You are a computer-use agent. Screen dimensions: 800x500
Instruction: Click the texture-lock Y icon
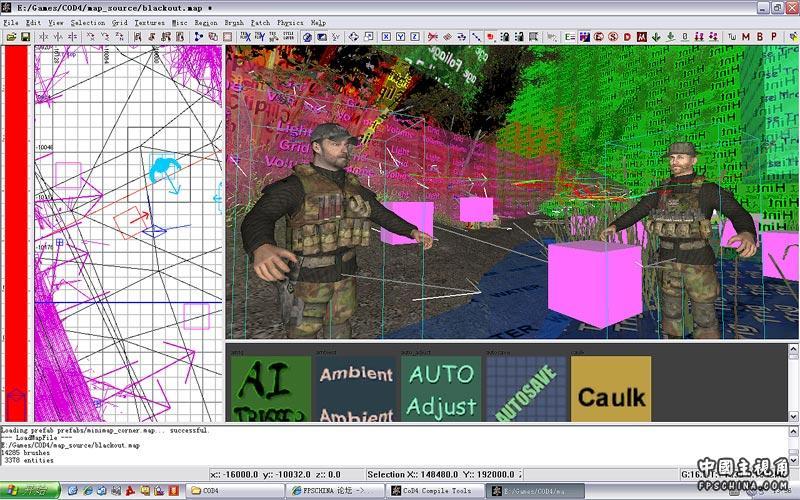[x=260, y=37]
